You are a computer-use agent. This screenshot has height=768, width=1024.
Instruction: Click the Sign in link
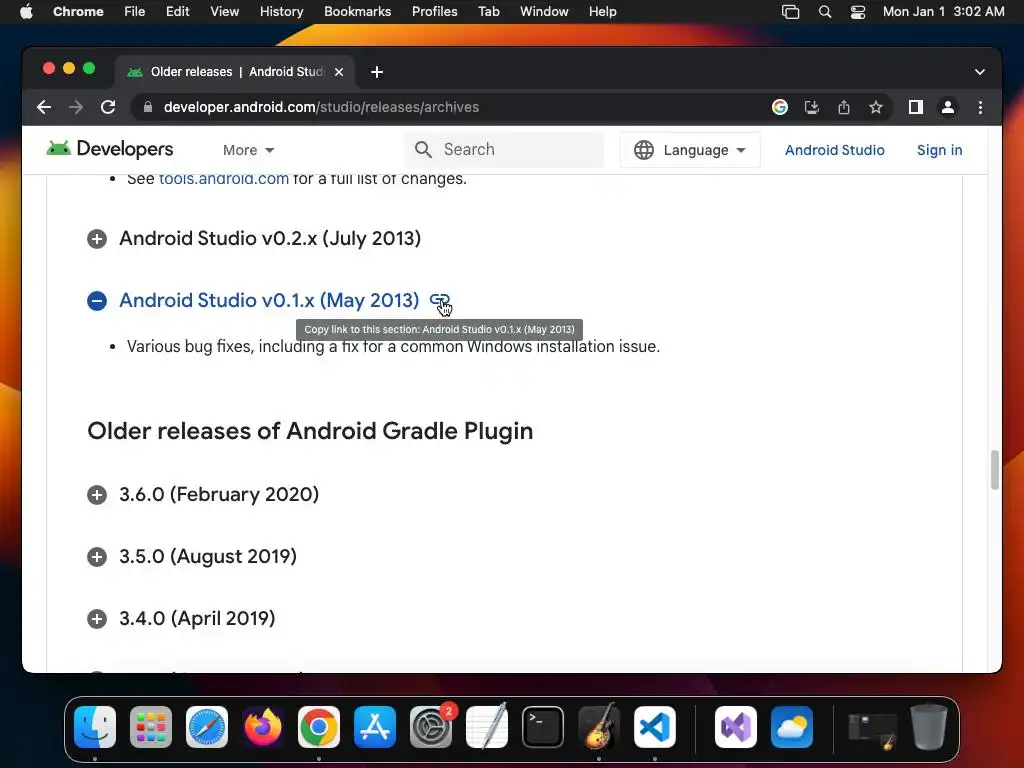[939, 150]
